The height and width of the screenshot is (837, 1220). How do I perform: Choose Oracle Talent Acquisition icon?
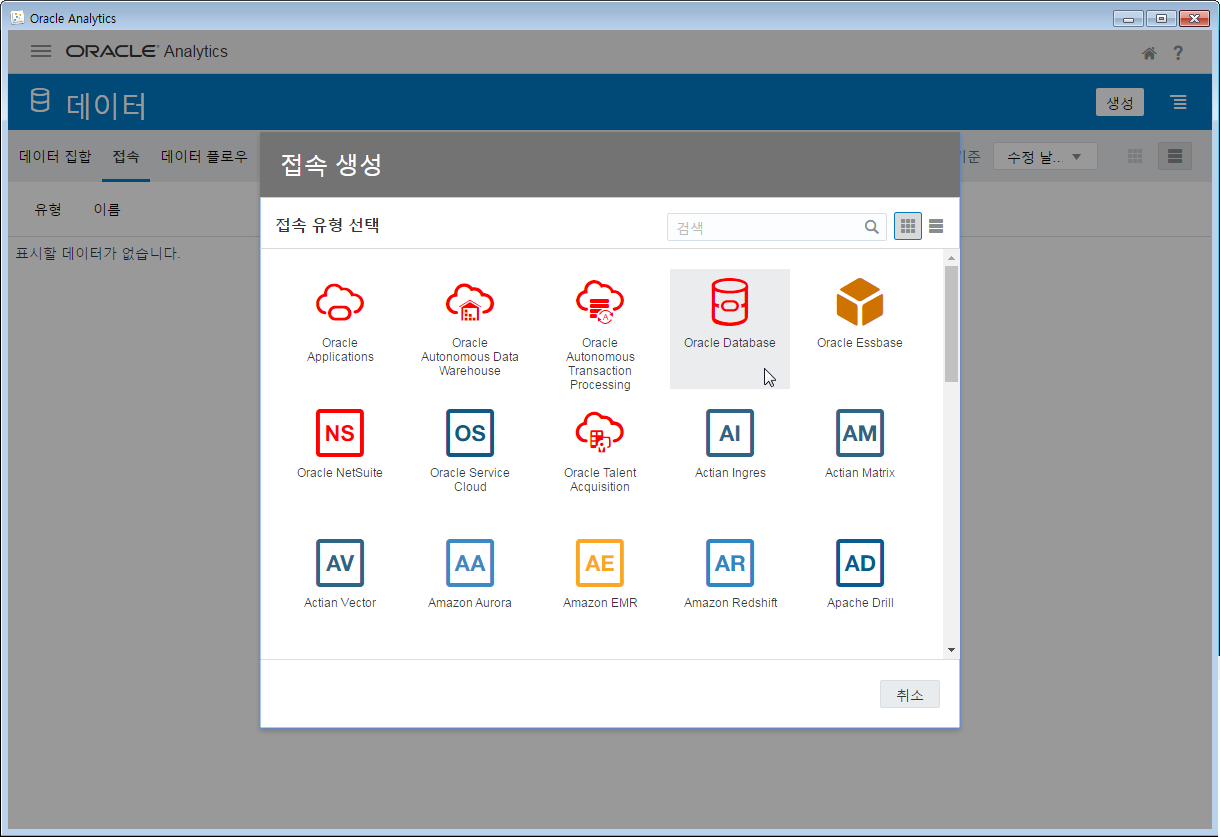pos(600,433)
